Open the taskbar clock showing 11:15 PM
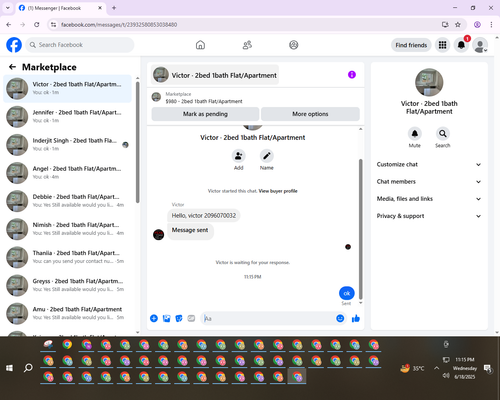Image resolution: width=500 pixels, height=400 pixels. [x=465, y=368]
